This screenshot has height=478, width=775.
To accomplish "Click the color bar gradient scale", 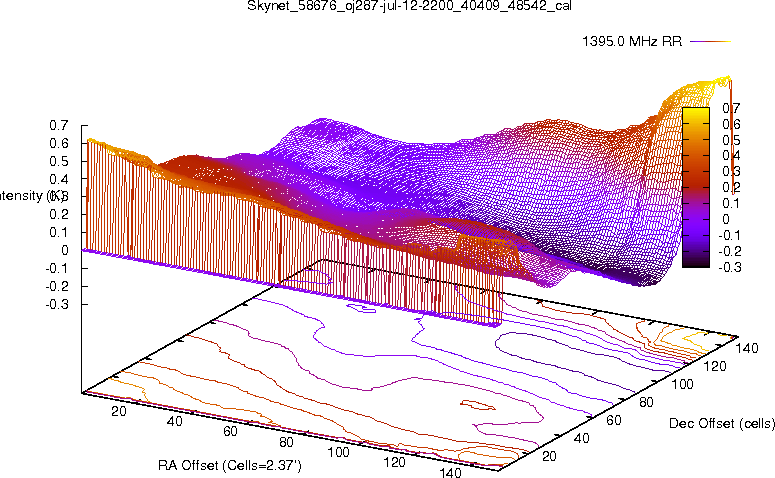I will point(696,187).
